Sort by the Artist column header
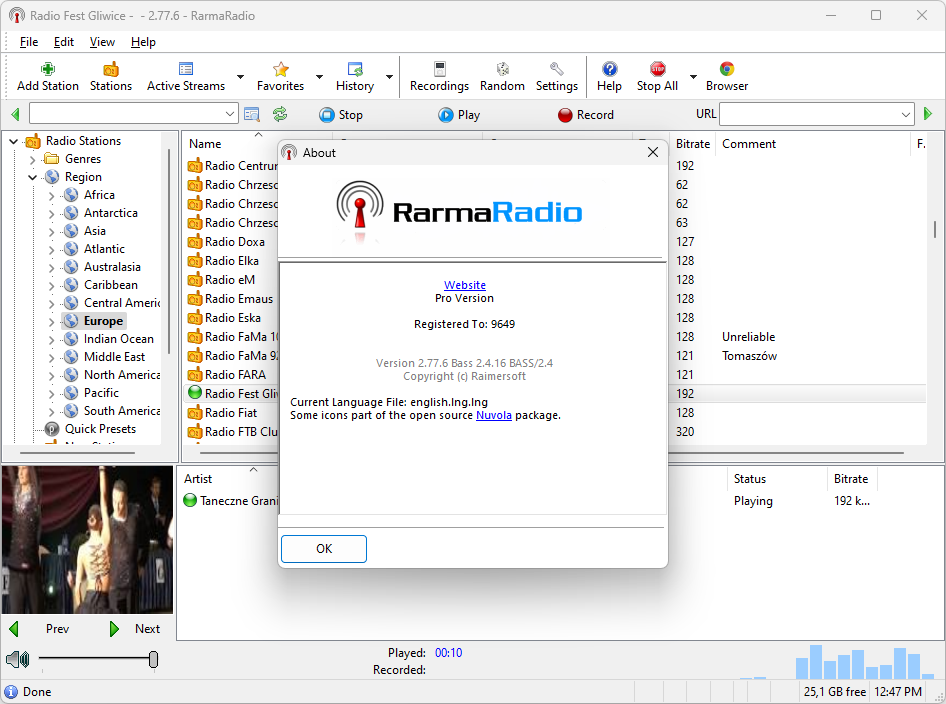The width and height of the screenshot is (946, 704). coord(198,478)
